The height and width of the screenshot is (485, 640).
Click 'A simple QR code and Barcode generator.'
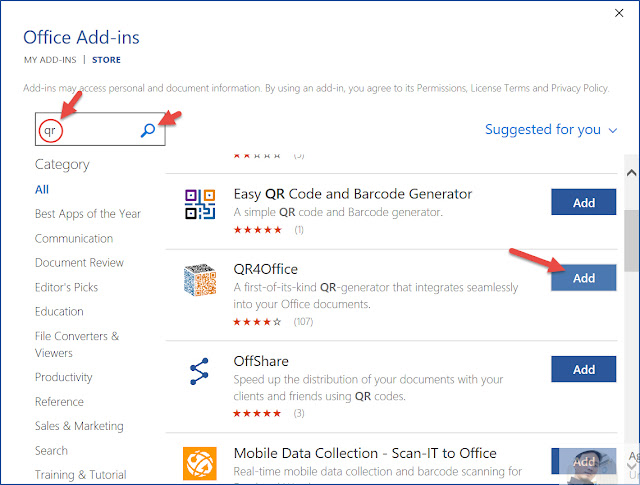tap(338, 212)
